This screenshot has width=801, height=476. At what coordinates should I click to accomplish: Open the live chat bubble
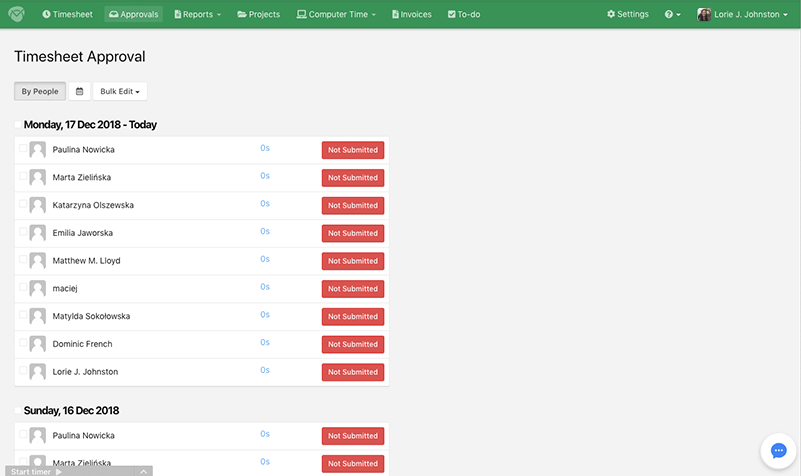click(x=779, y=451)
